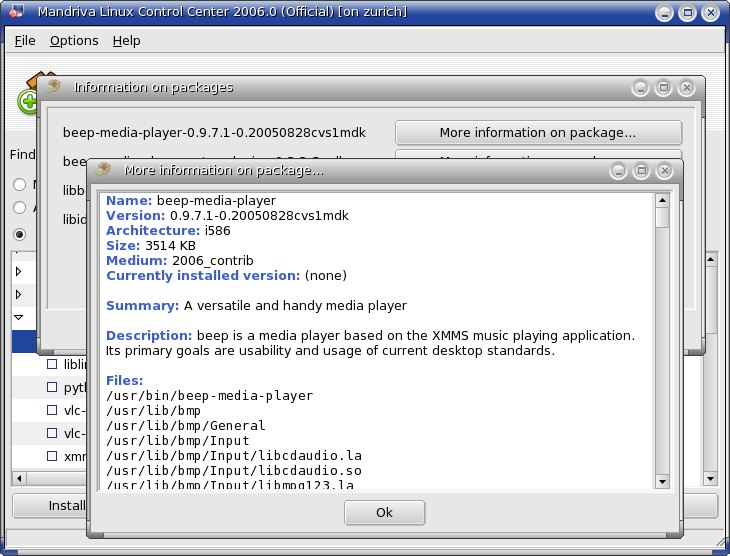
Task: Minimize the Mandriva Control Center window
Action: pyautogui.click(x=664, y=13)
